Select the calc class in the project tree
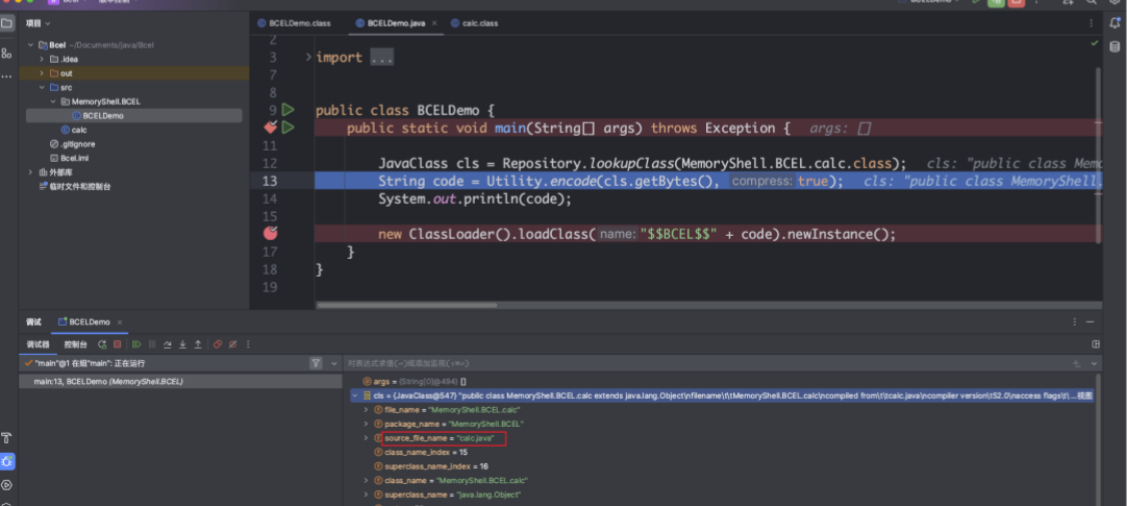 pyautogui.click(x=74, y=130)
